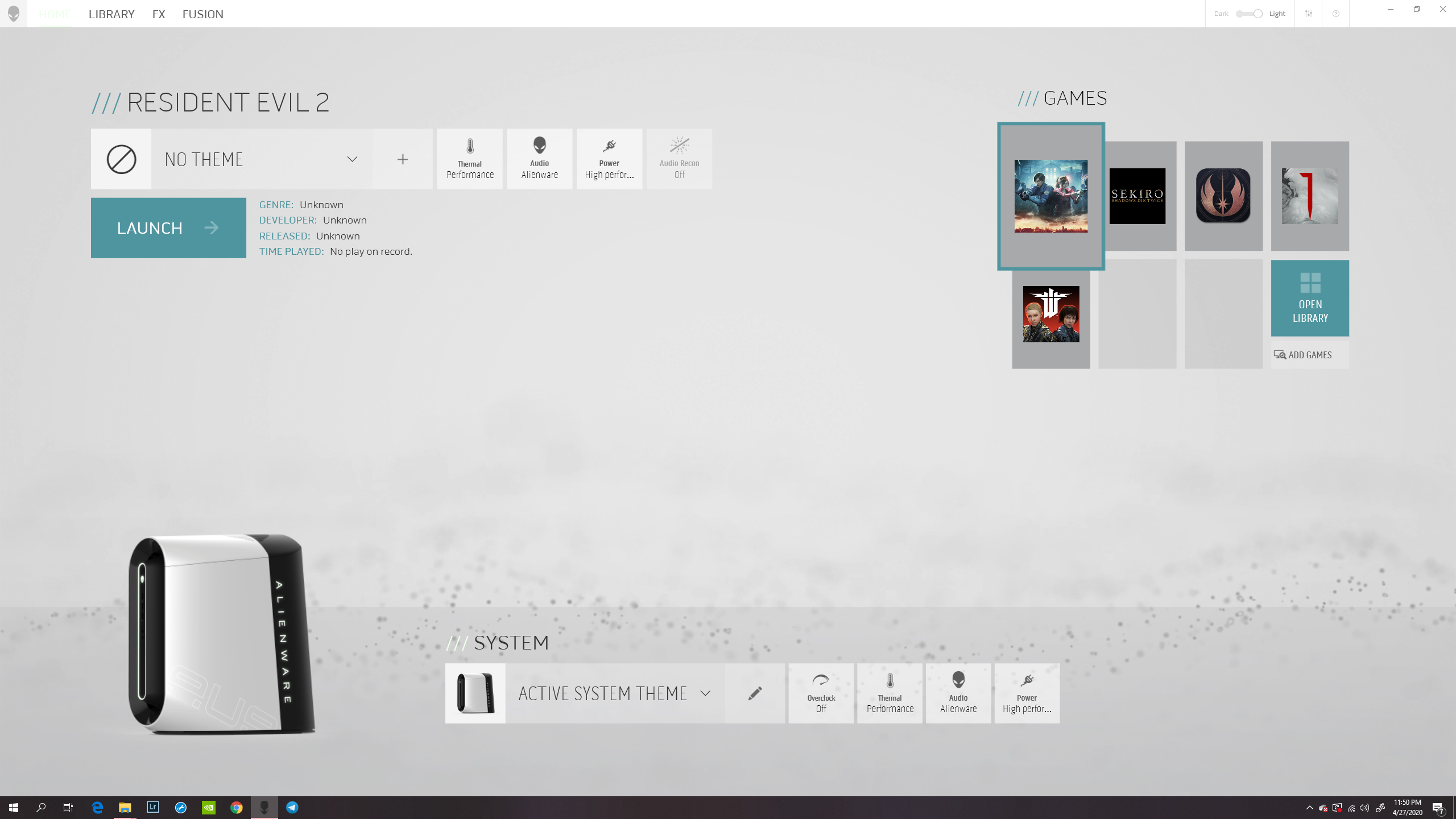Open the Action Center notifications icon
The height and width of the screenshot is (819, 1456).
tap(1438, 808)
